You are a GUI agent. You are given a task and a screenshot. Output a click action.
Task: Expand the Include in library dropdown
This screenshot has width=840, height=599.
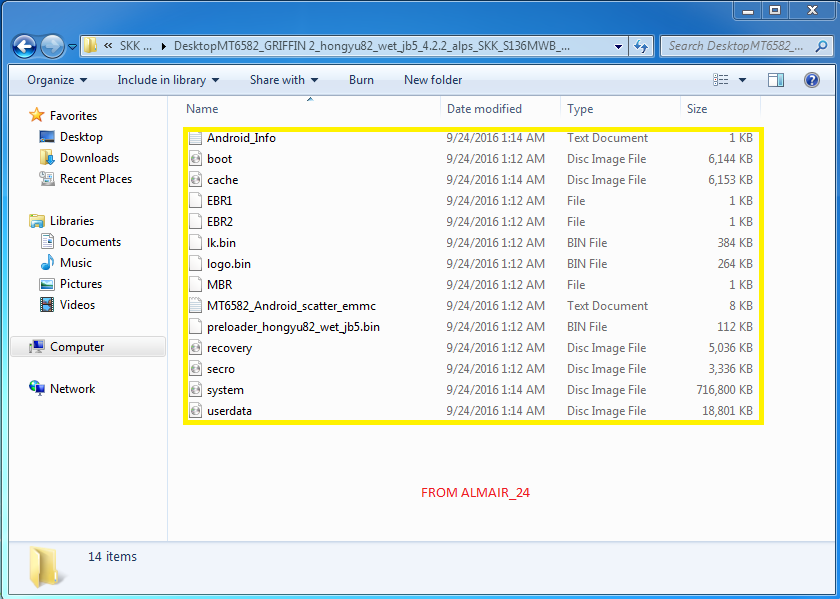pyautogui.click(x=167, y=80)
